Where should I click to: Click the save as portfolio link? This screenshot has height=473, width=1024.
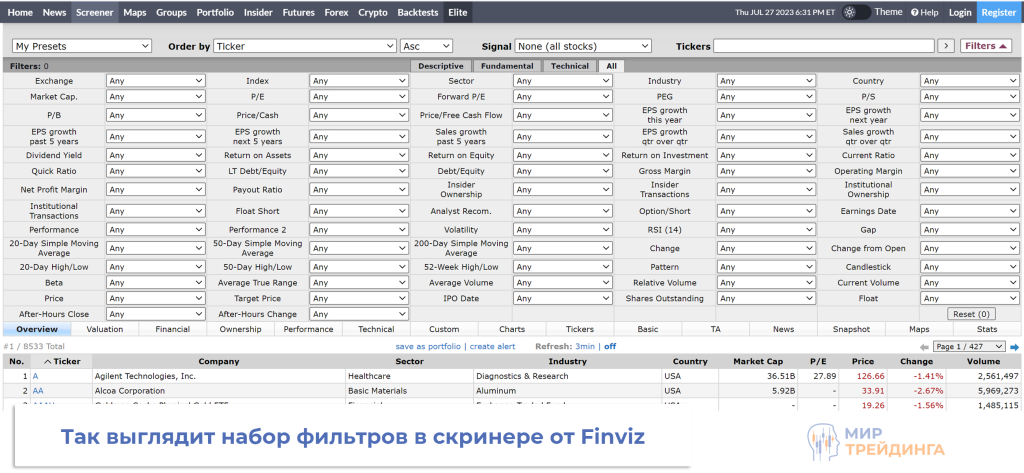[x=428, y=346]
